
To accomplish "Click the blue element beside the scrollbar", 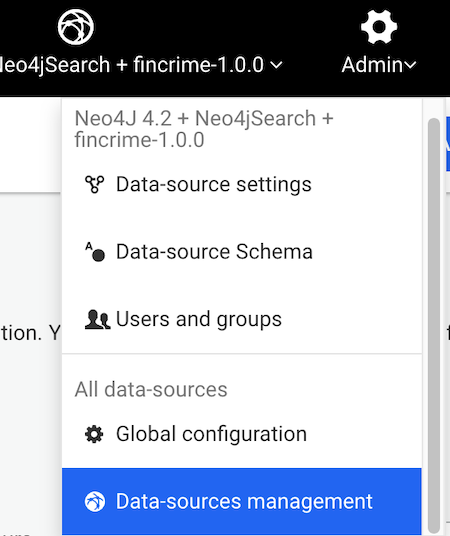I will point(448,144).
